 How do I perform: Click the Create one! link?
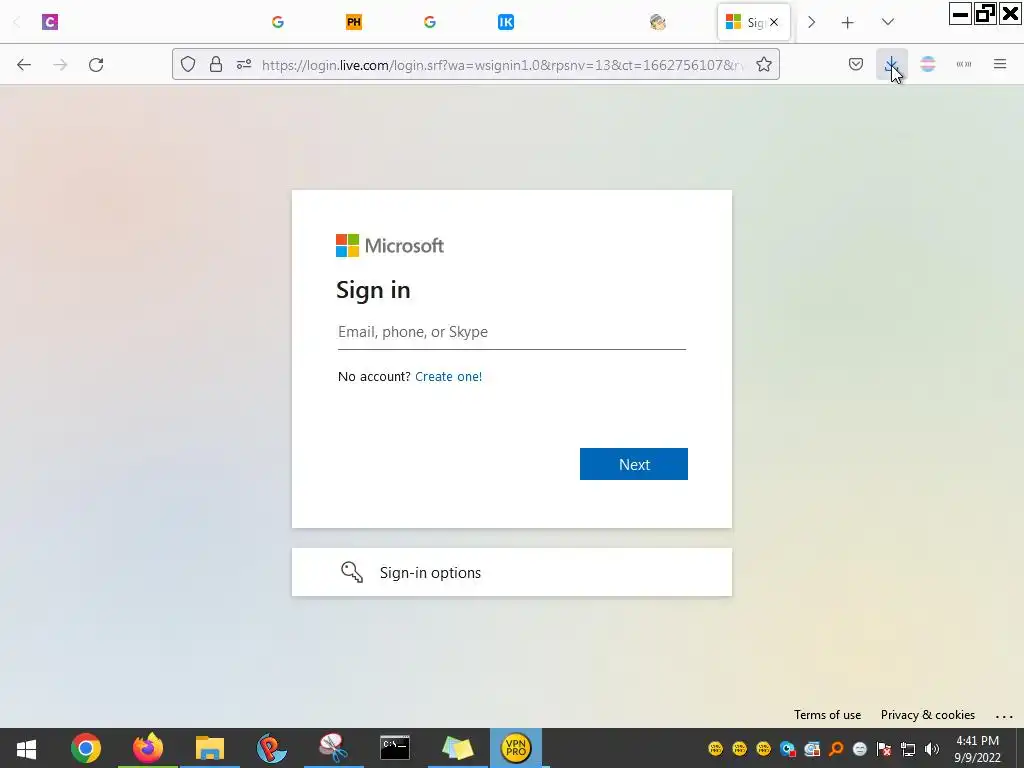448,377
